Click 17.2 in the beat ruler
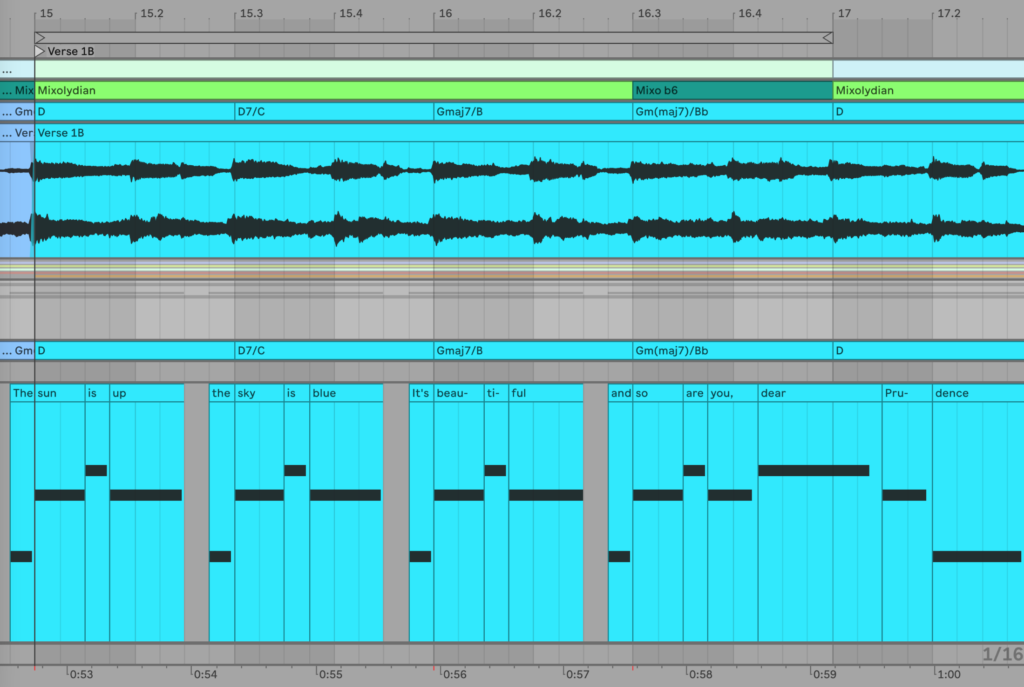The height and width of the screenshot is (687, 1024). (949, 13)
